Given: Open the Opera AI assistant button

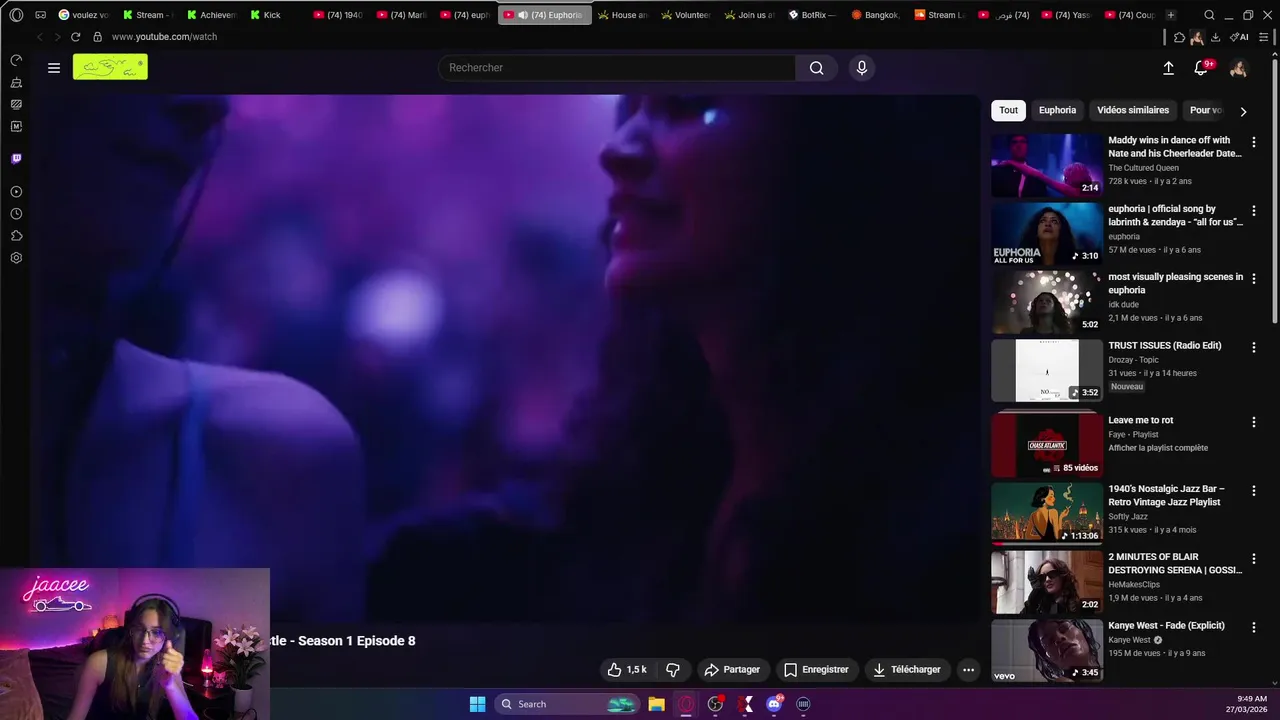Looking at the screenshot, I should point(1240,37).
